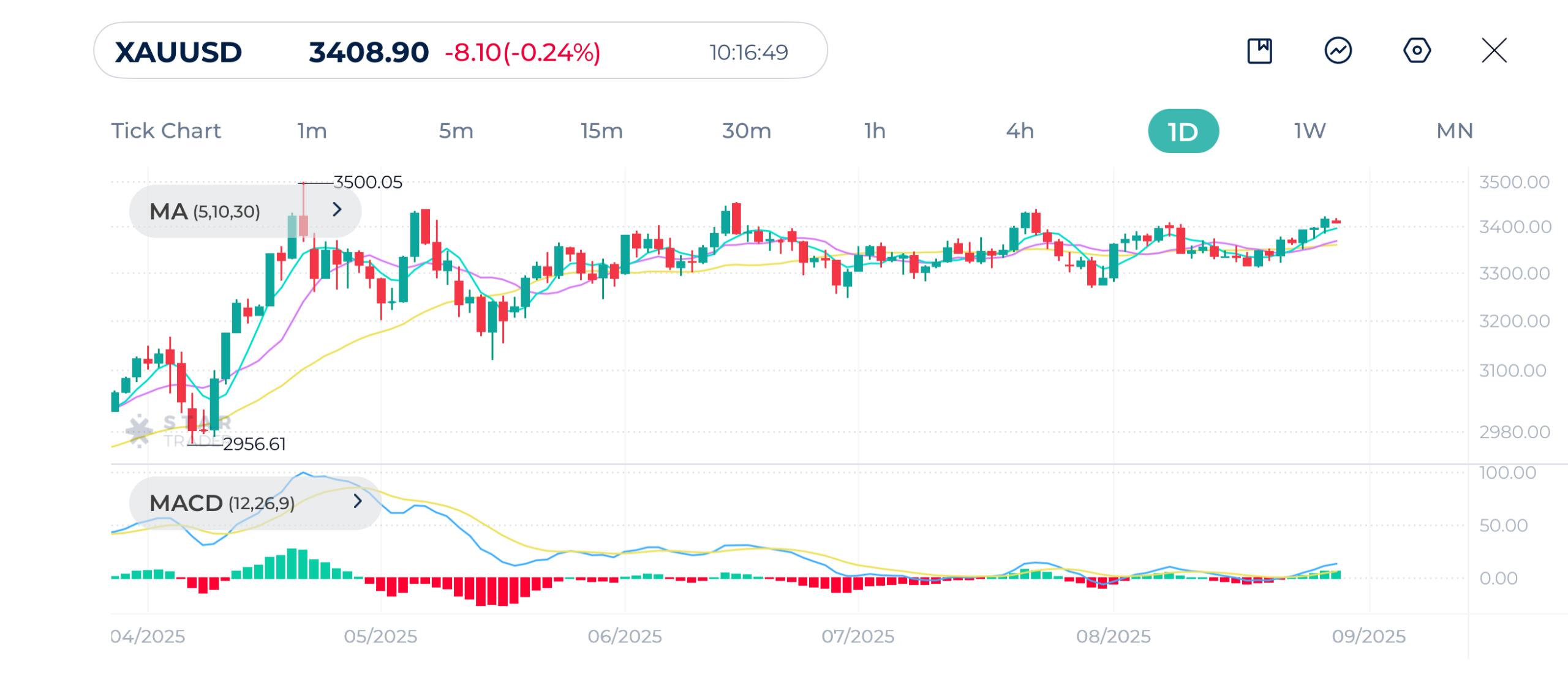This screenshot has height=688, width=1568.
Task: Select the 4h timeframe
Action: point(1020,131)
